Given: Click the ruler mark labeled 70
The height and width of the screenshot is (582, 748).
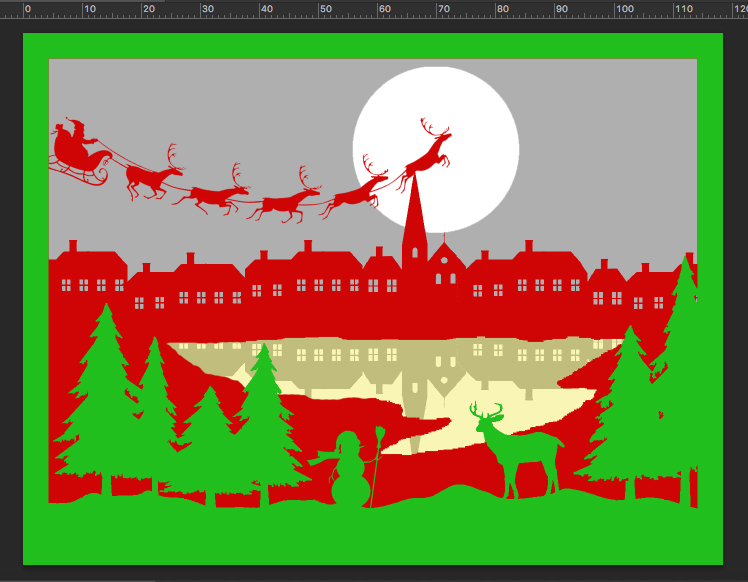Looking at the screenshot, I should [444, 9].
